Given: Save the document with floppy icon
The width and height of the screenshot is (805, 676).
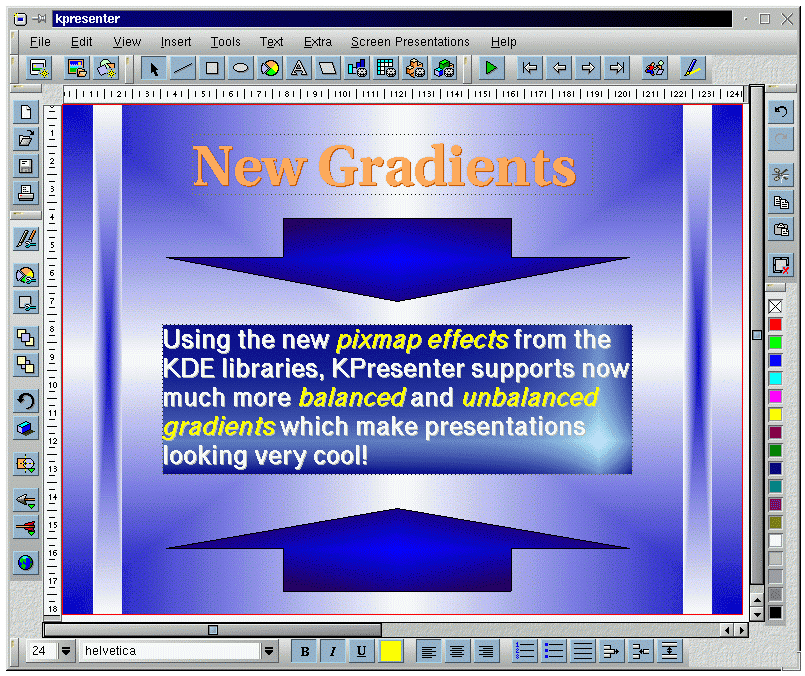Looking at the screenshot, I should click(26, 166).
